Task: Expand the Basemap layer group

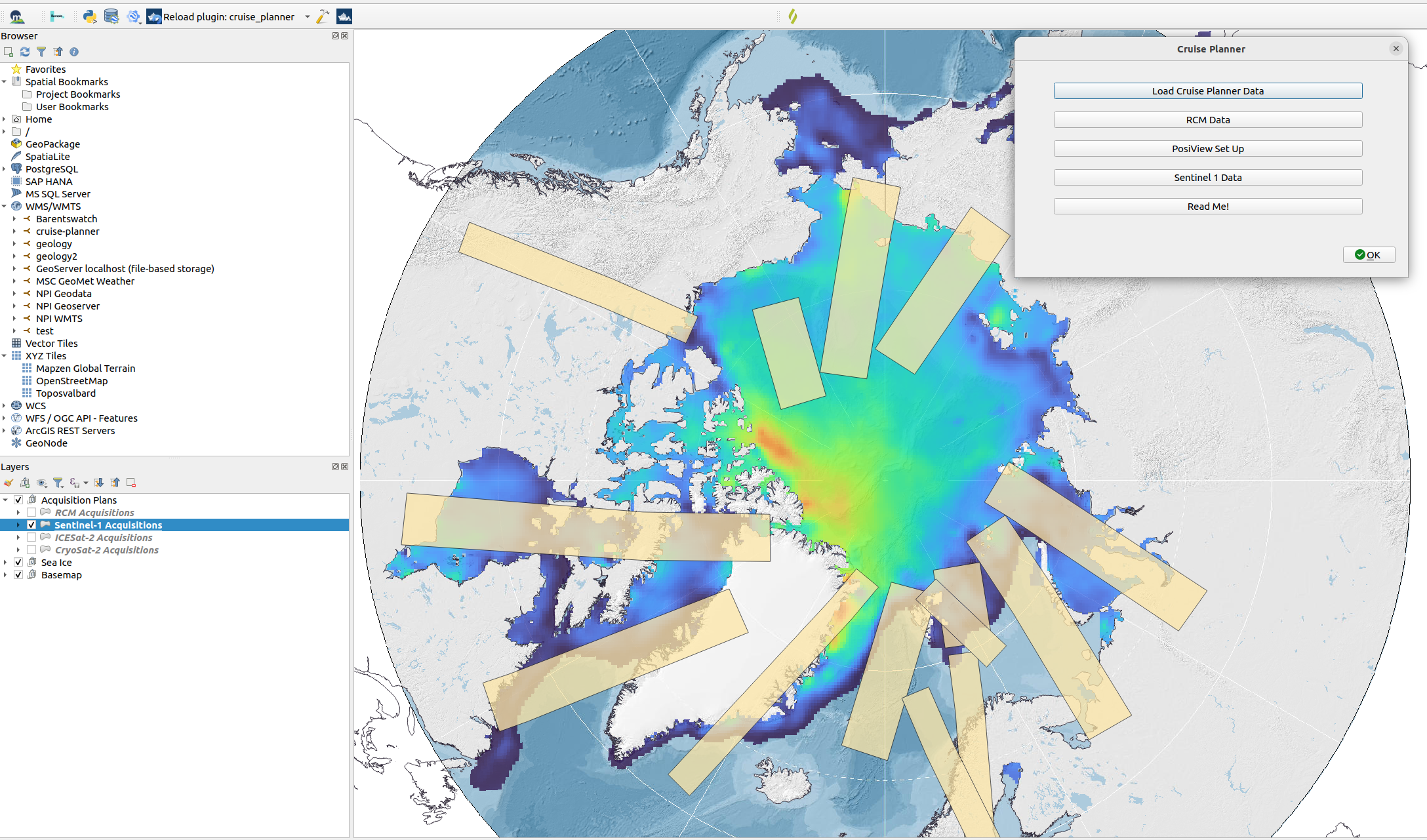Action: (5, 575)
